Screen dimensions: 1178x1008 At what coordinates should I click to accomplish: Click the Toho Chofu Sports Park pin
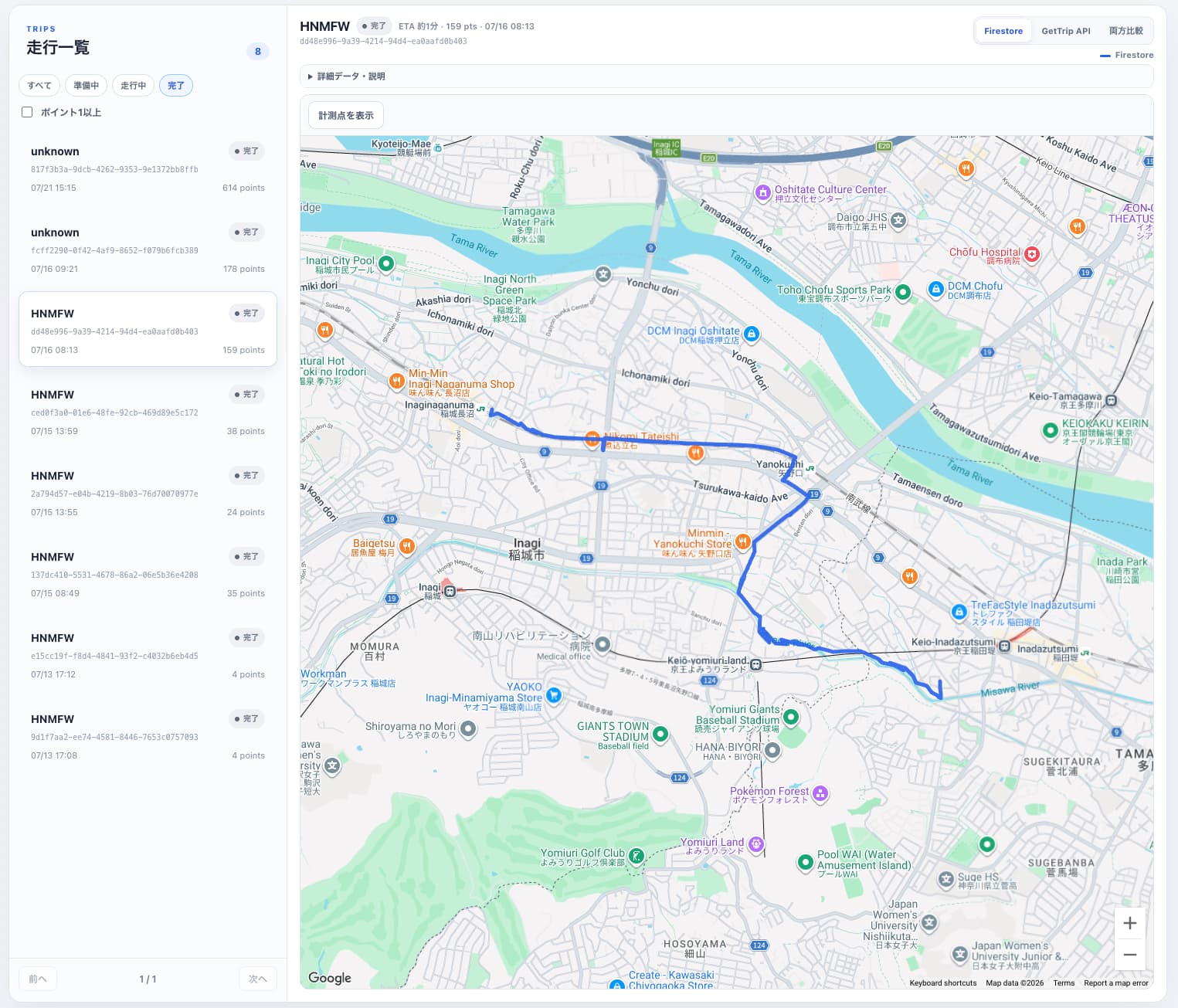[902, 293]
